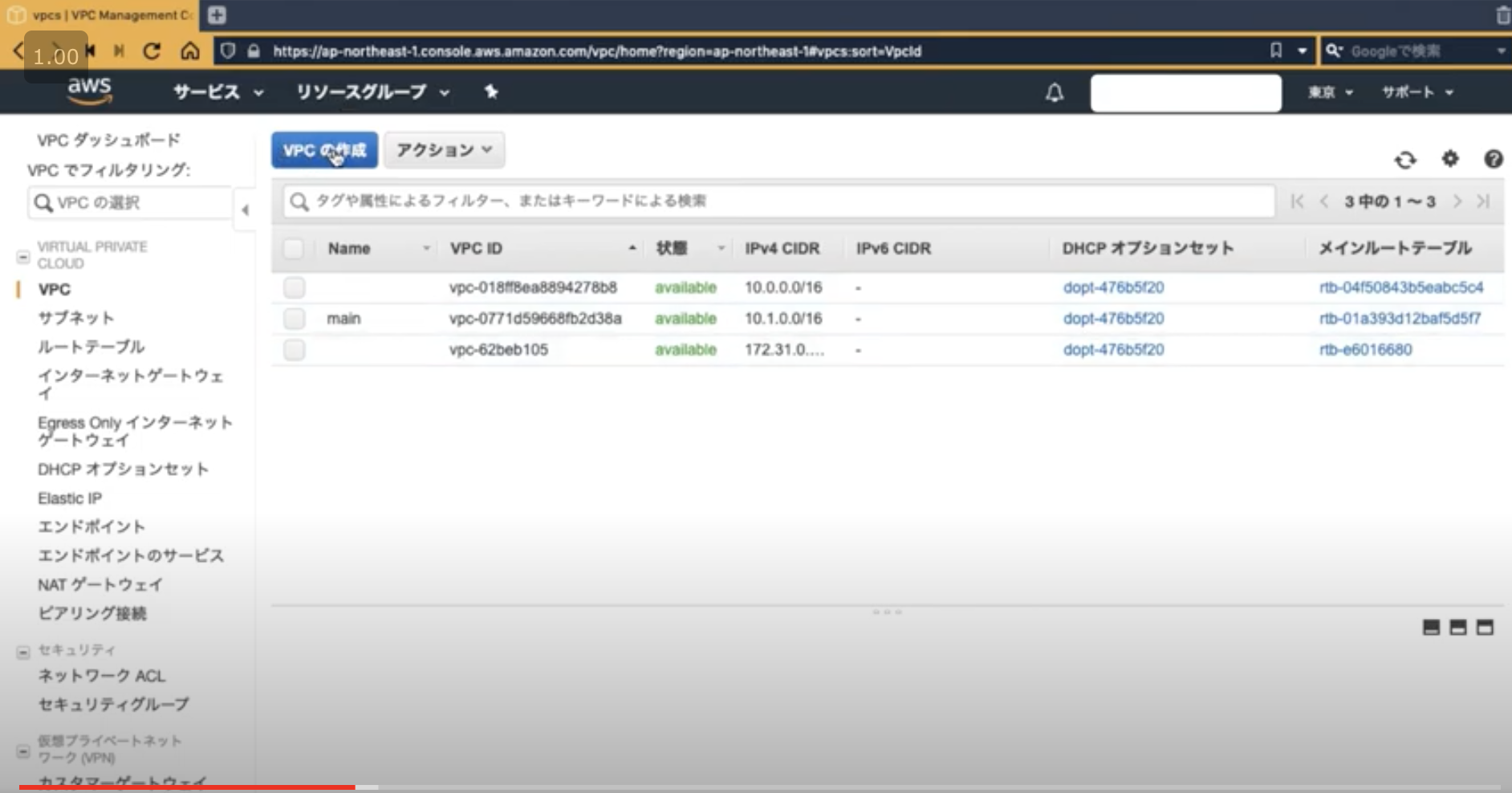Minimize the bottom details pane
This screenshot has width=1512, height=793.
[1431, 628]
